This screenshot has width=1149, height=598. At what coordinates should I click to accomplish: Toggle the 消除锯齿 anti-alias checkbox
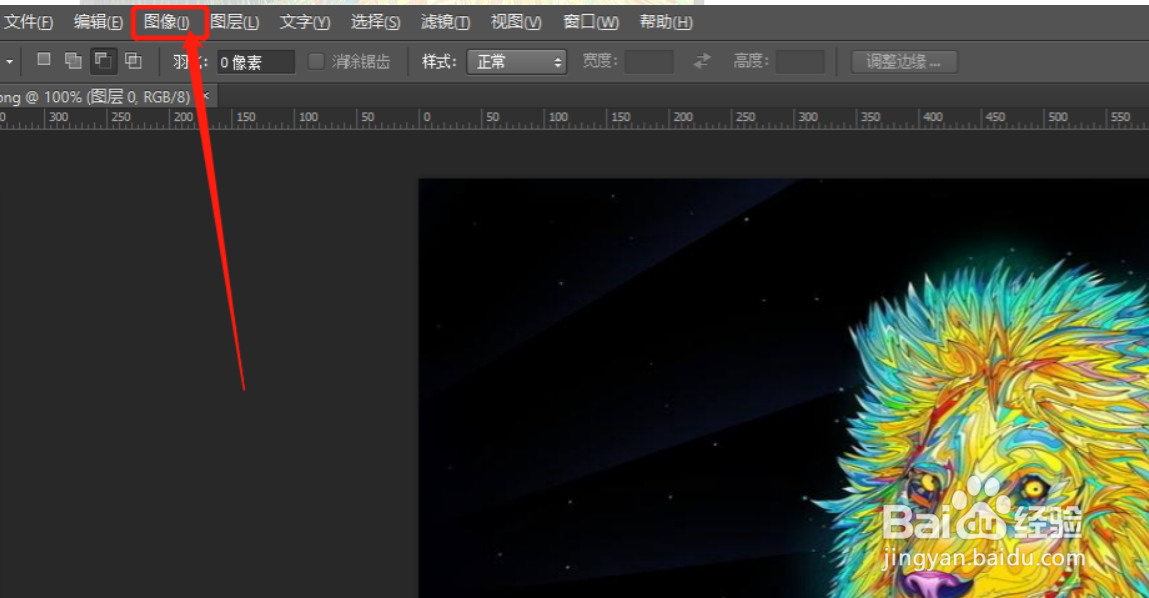point(316,62)
